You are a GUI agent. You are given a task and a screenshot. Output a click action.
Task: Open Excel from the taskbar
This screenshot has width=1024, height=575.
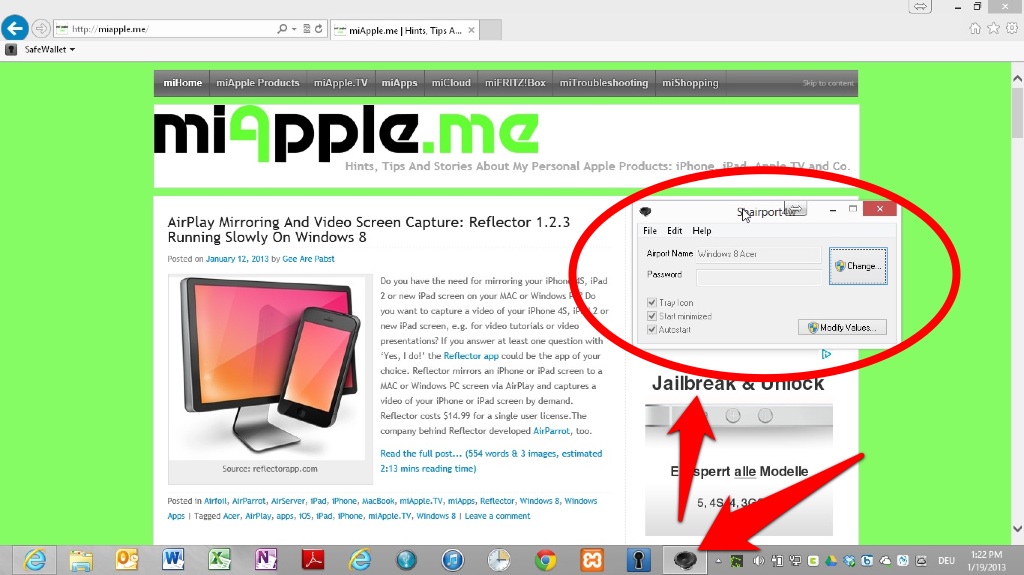(220, 560)
